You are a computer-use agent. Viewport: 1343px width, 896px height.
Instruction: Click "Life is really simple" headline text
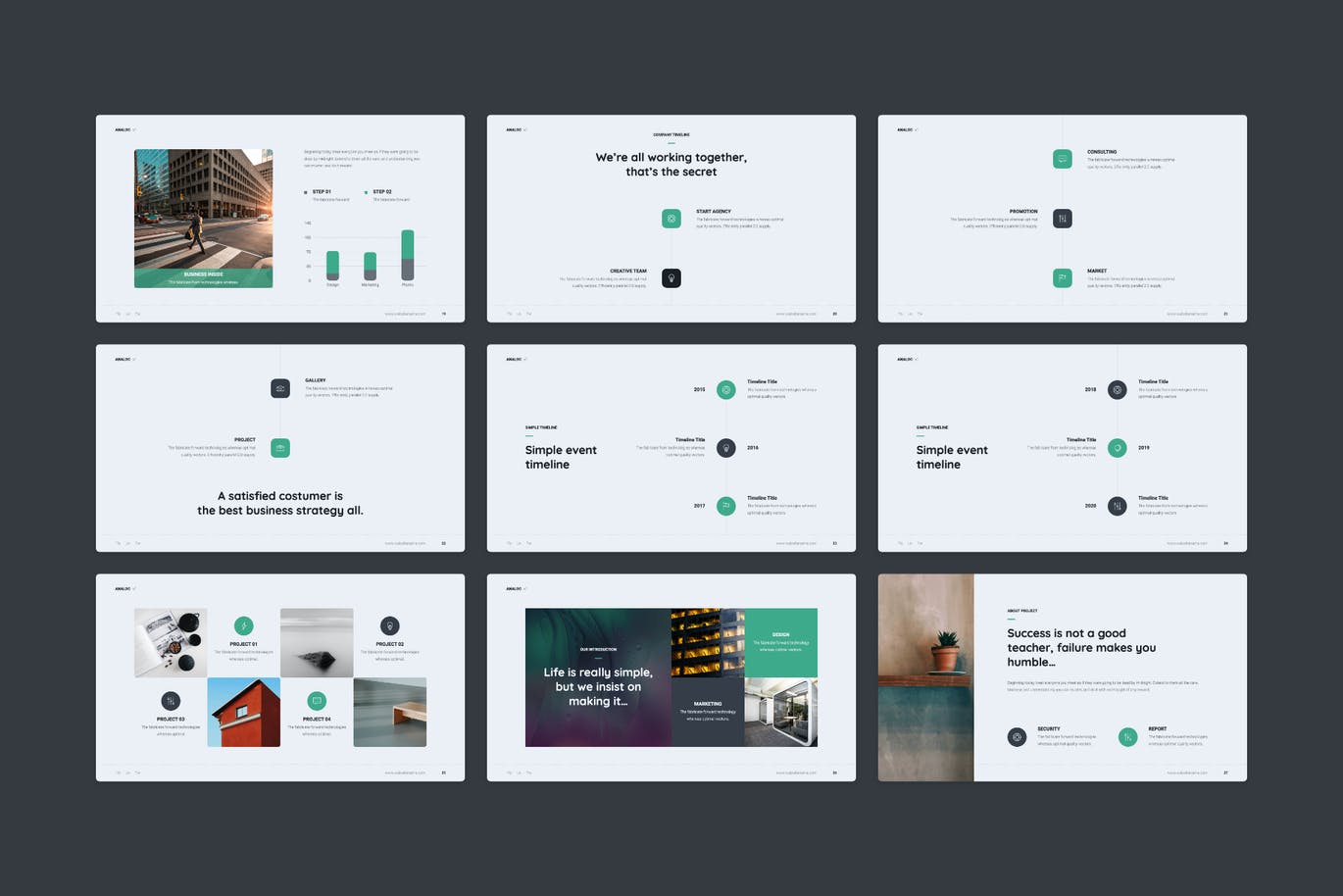(x=598, y=686)
